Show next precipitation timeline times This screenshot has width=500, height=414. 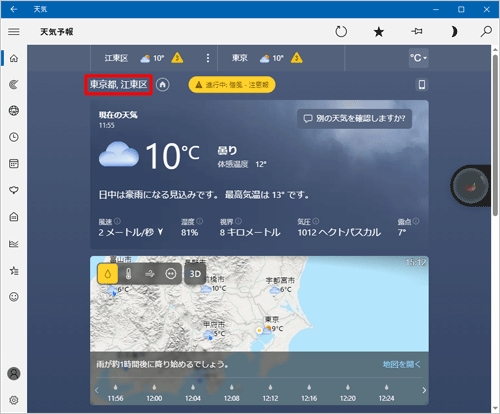point(424,390)
